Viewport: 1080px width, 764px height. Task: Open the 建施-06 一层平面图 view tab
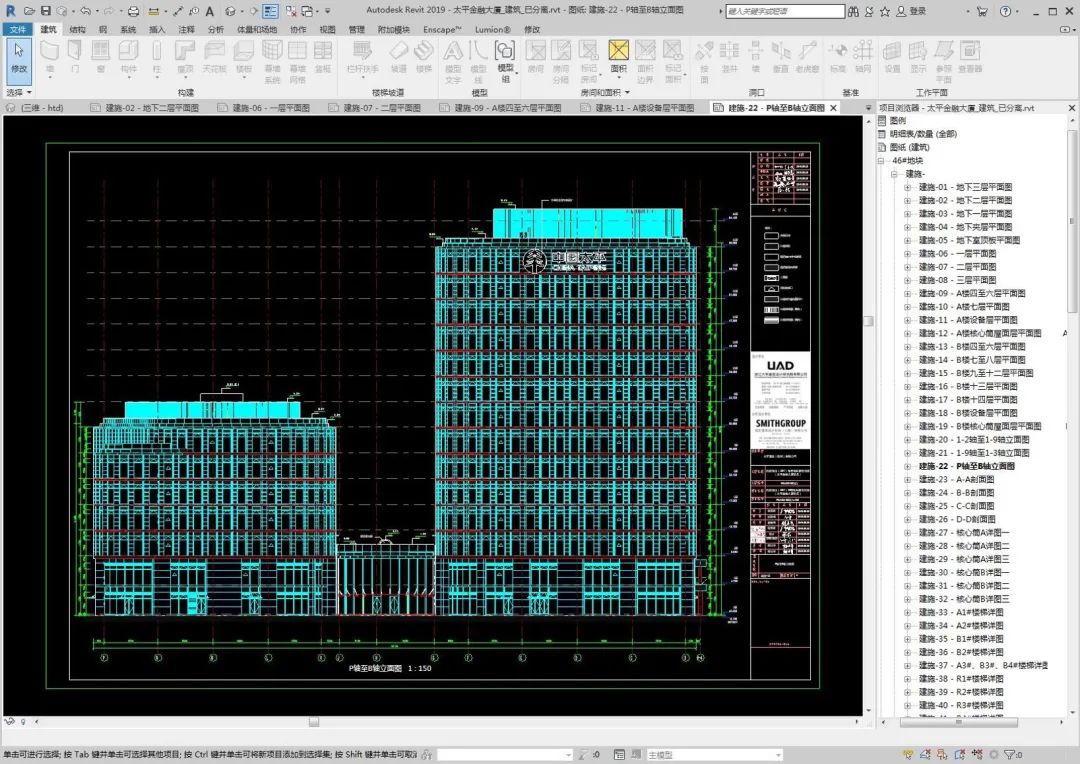point(264,107)
